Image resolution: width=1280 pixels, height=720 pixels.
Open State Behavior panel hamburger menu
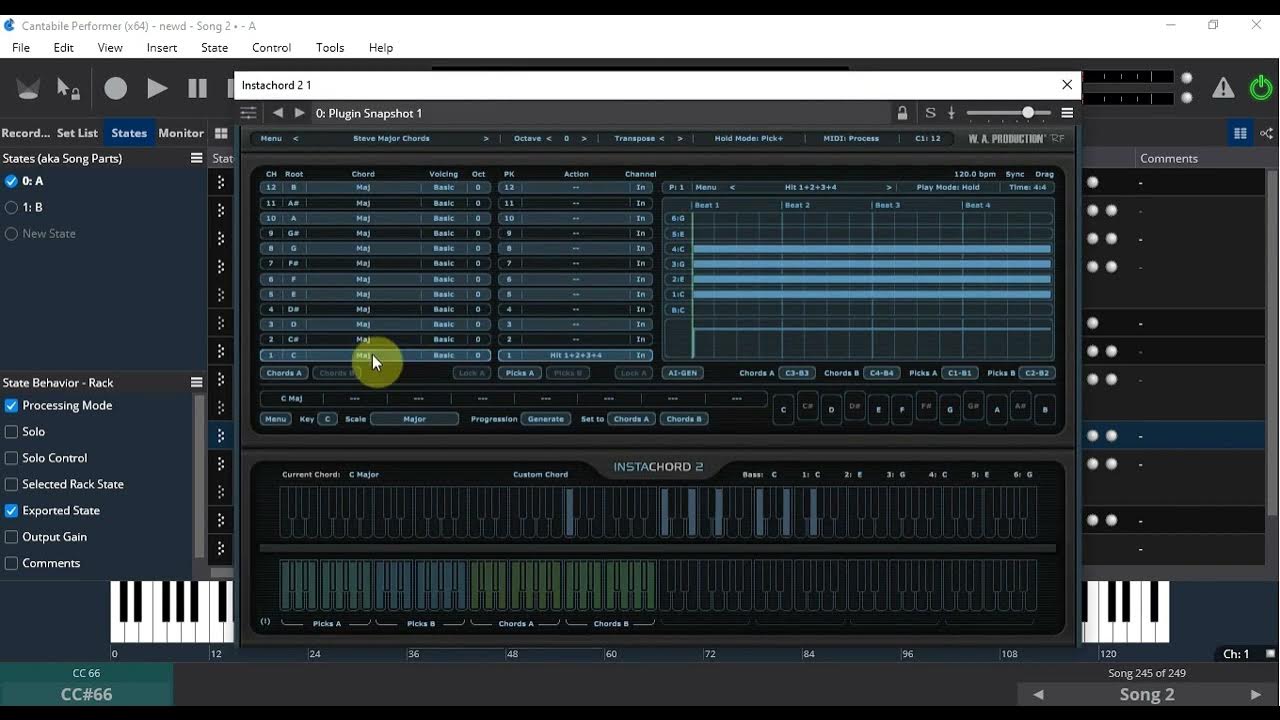(x=197, y=382)
